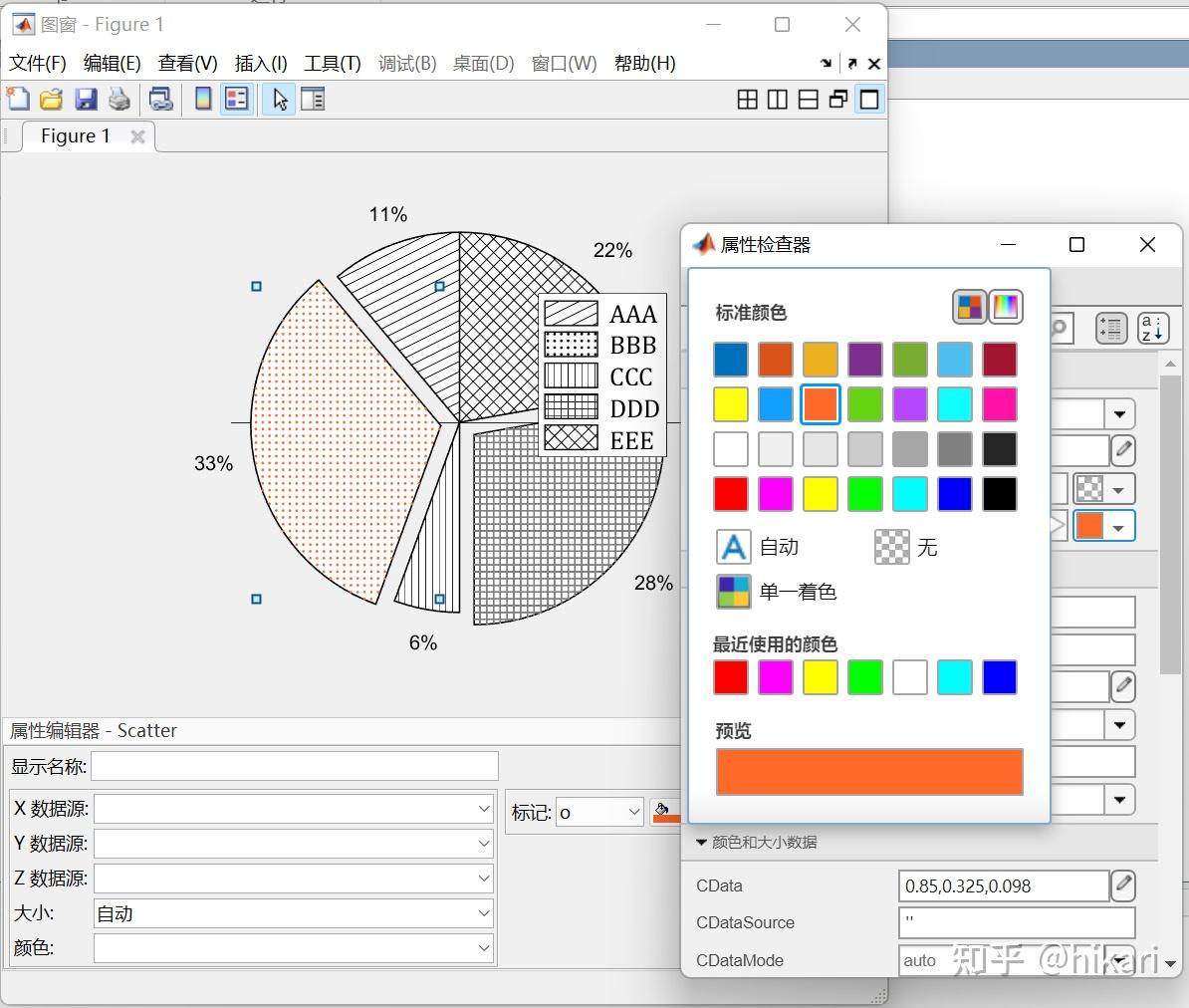Switch to the Figure 1 tab

click(x=73, y=135)
